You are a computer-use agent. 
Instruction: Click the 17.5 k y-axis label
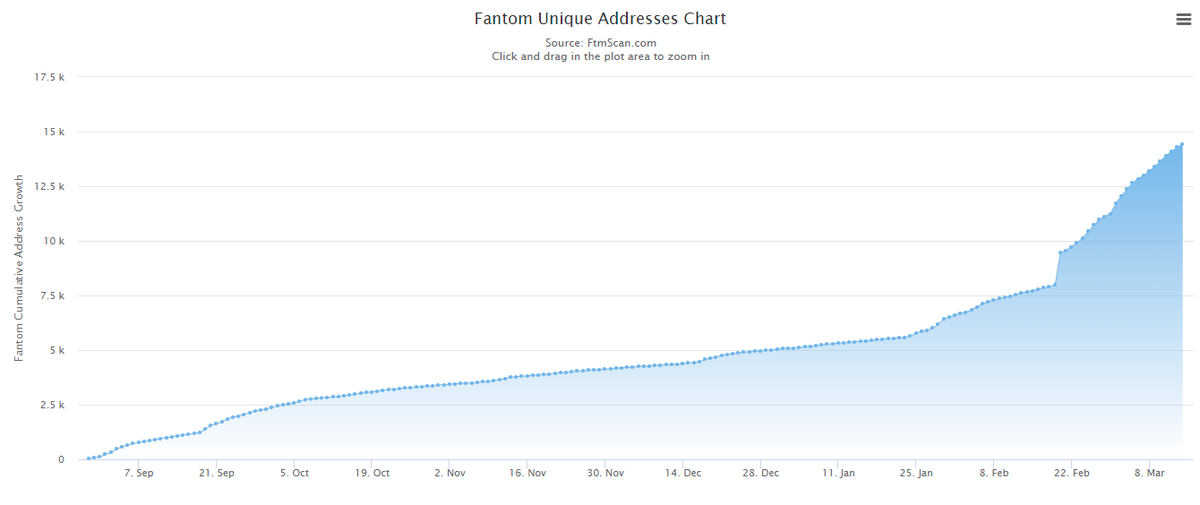tap(50, 77)
